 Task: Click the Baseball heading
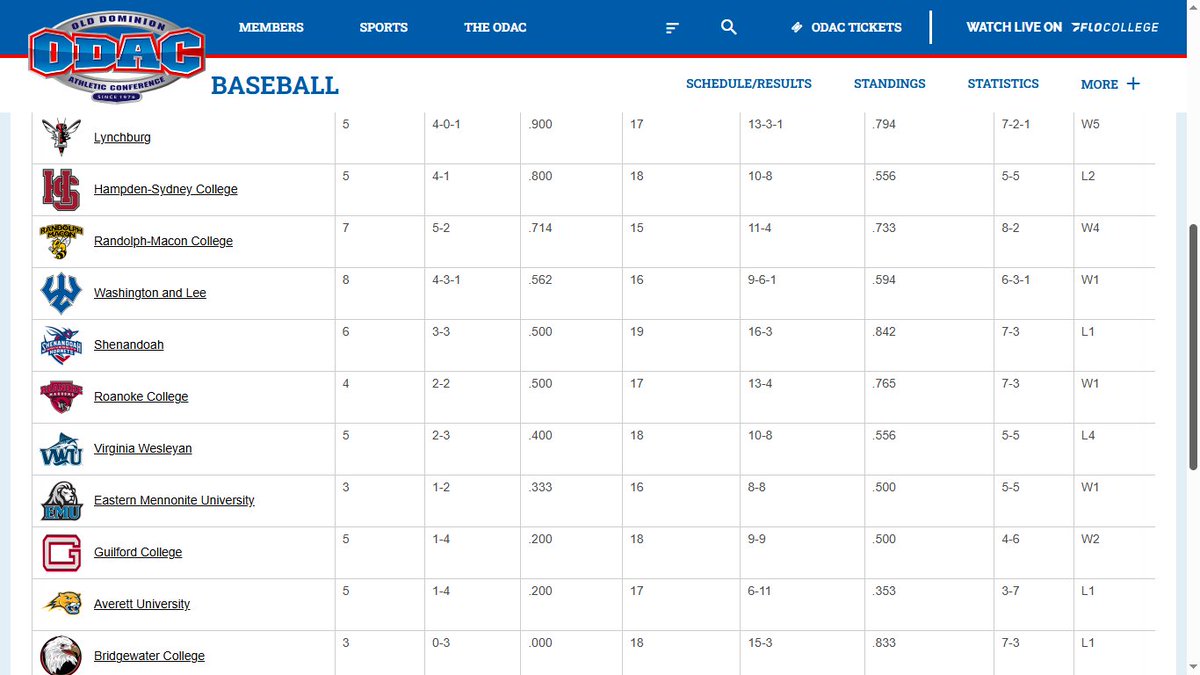(x=275, y=85)
